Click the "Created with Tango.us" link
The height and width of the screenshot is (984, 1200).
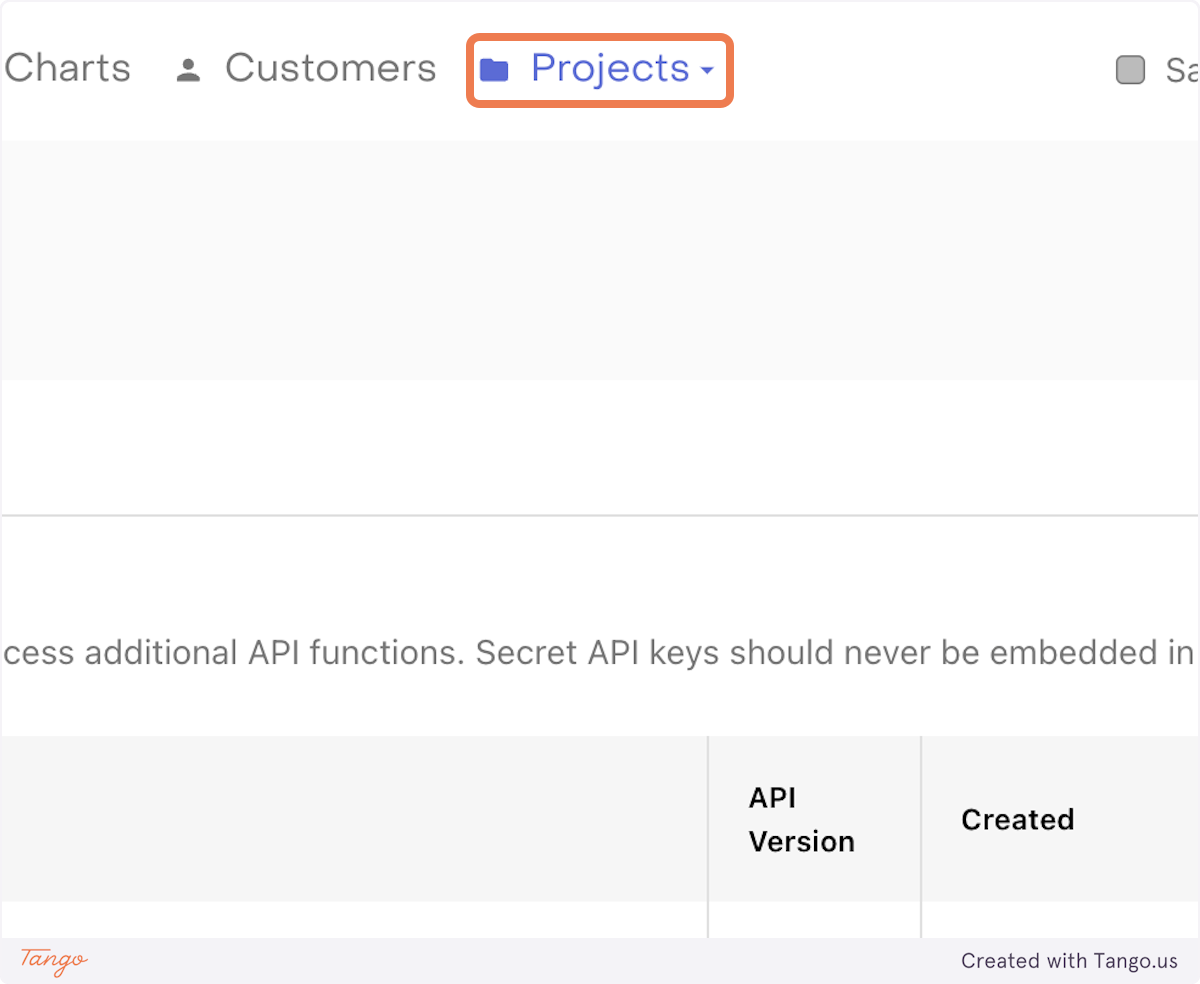(1069, 961)
